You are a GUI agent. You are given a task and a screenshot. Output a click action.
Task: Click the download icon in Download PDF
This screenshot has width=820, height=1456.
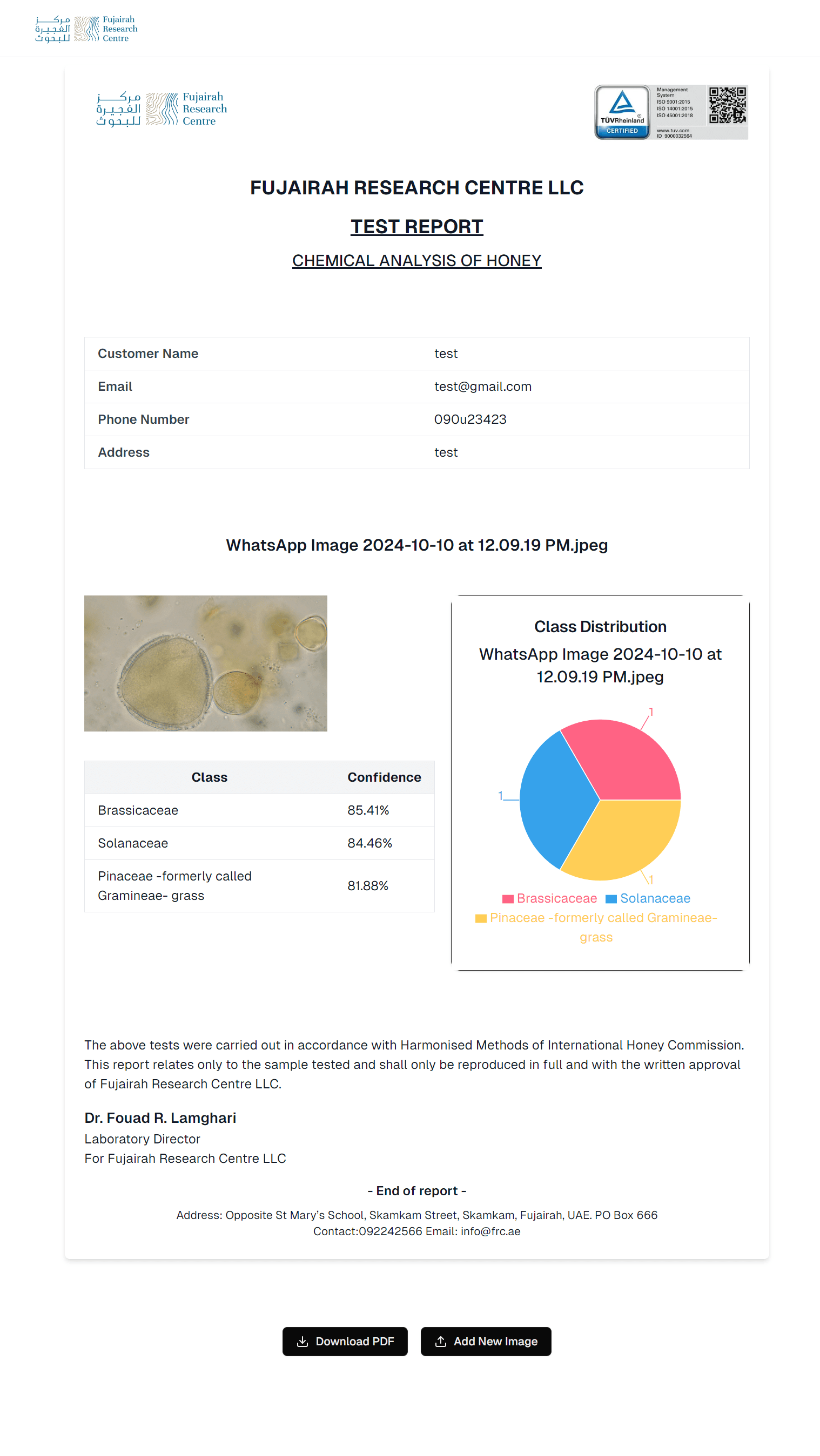(x=303, y=1341)
